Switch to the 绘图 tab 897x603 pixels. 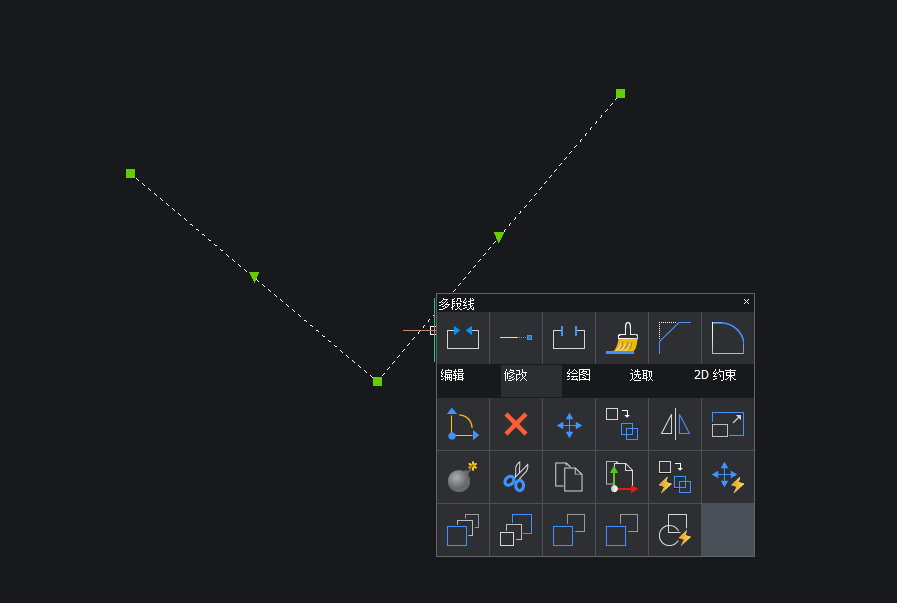click(x=579, y=376)
